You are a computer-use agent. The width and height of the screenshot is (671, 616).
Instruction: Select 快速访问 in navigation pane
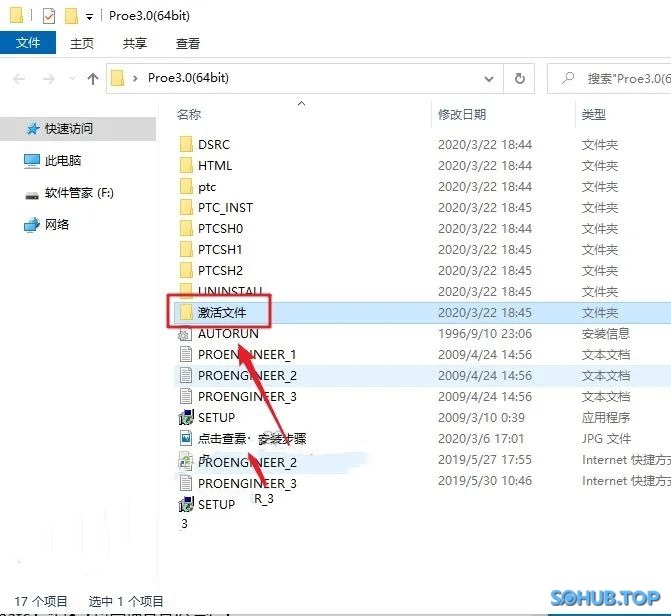(x=78, y=129)
